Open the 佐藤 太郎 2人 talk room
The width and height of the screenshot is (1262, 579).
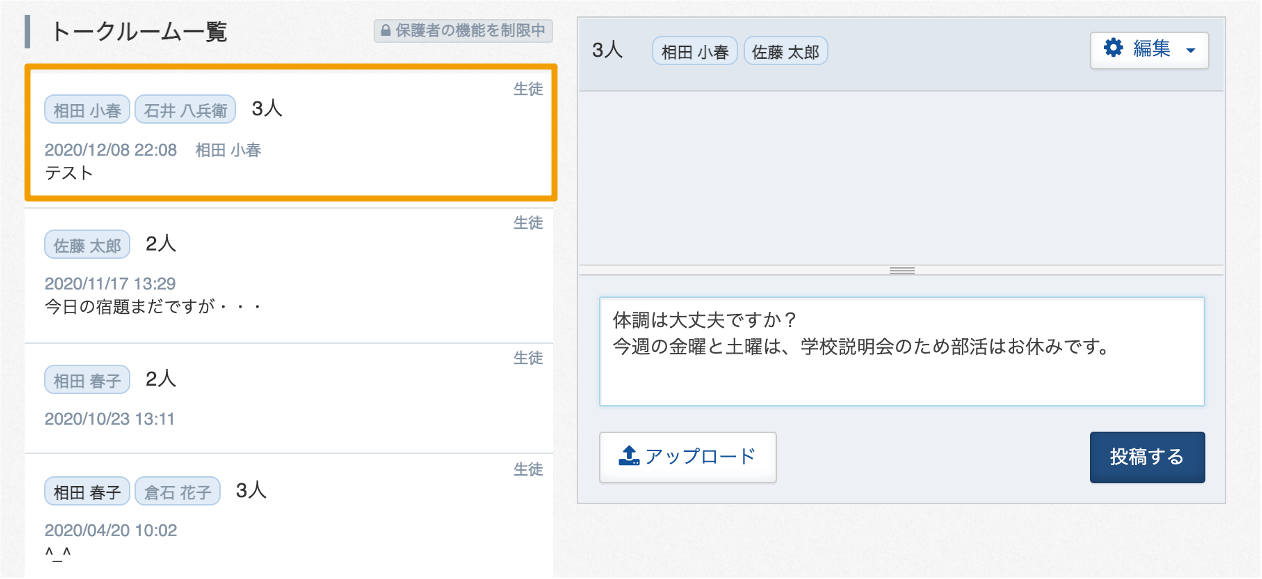tap(289, 276)
